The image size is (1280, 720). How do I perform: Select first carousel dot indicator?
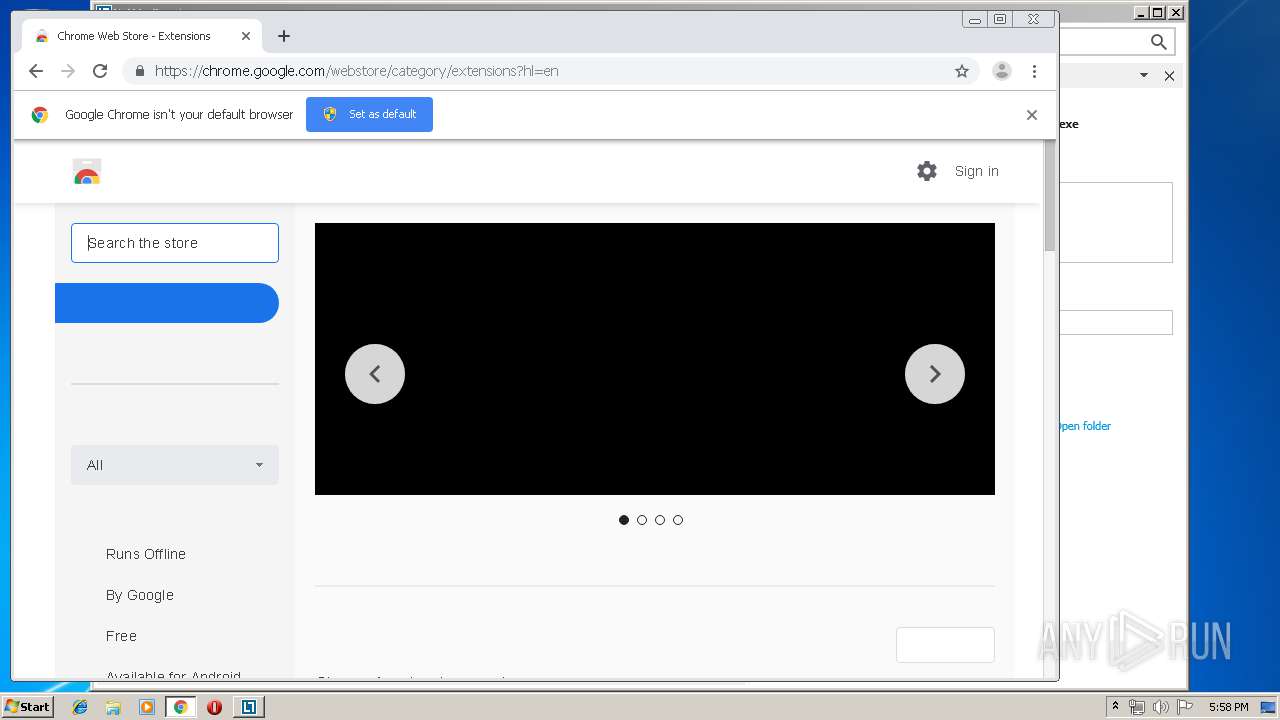coord(624,520)
